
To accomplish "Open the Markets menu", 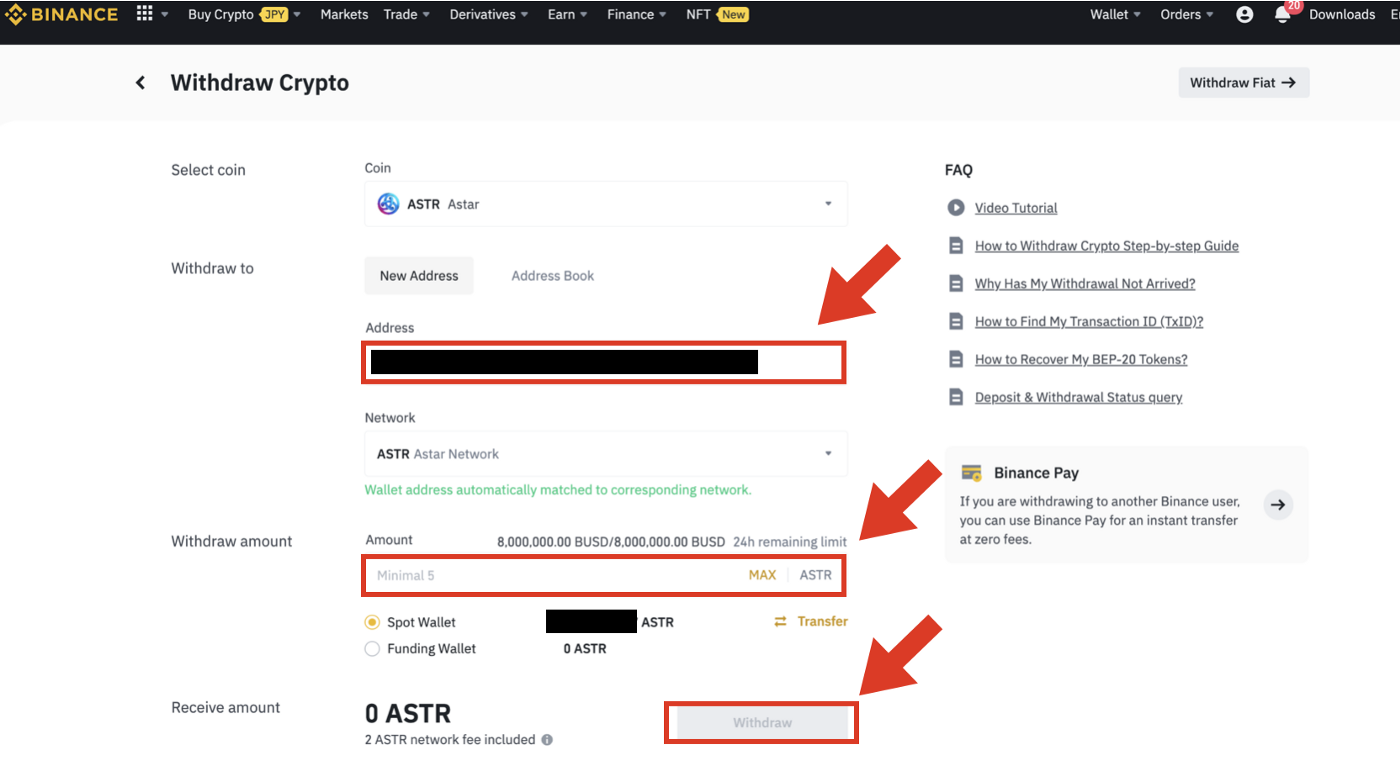I will coord(344,14).
